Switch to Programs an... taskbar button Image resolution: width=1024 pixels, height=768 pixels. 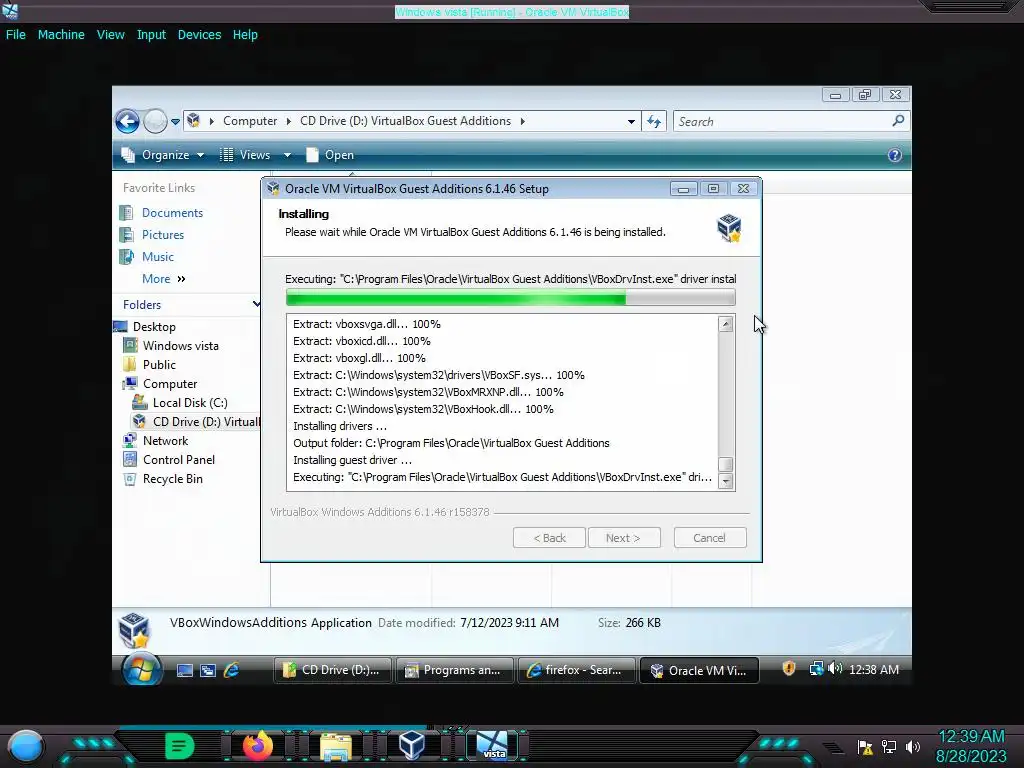point(454,670)
